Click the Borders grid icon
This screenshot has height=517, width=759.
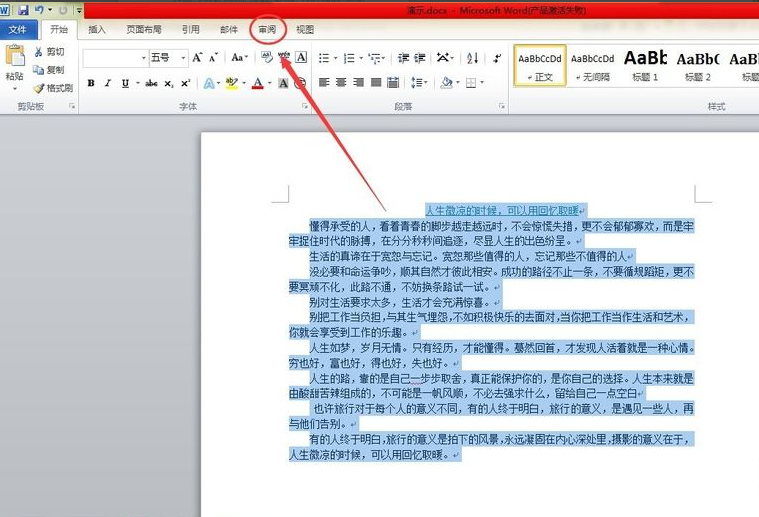(x=471, y=83)
